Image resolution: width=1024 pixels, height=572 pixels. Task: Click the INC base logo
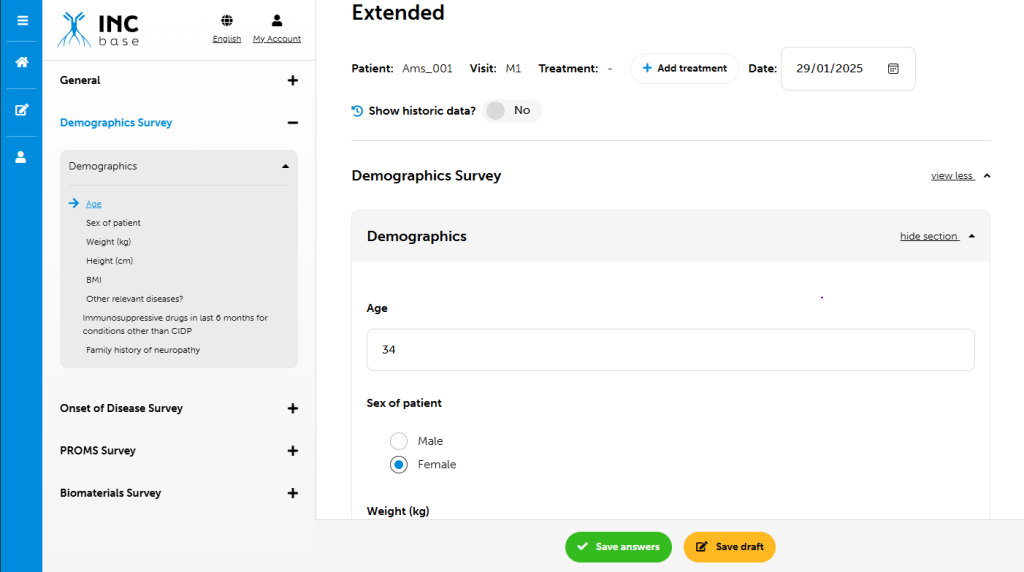(99, 30)
